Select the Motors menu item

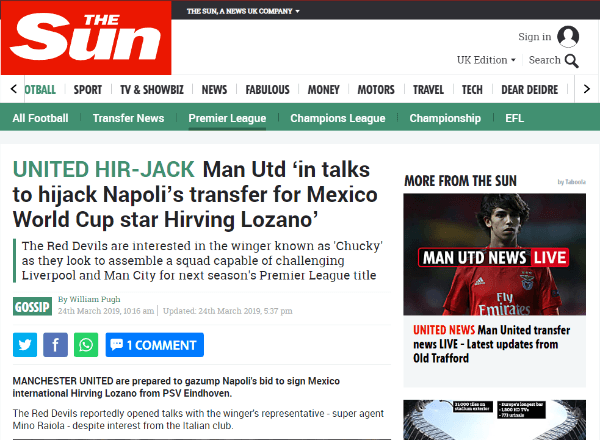pos(376,89)
